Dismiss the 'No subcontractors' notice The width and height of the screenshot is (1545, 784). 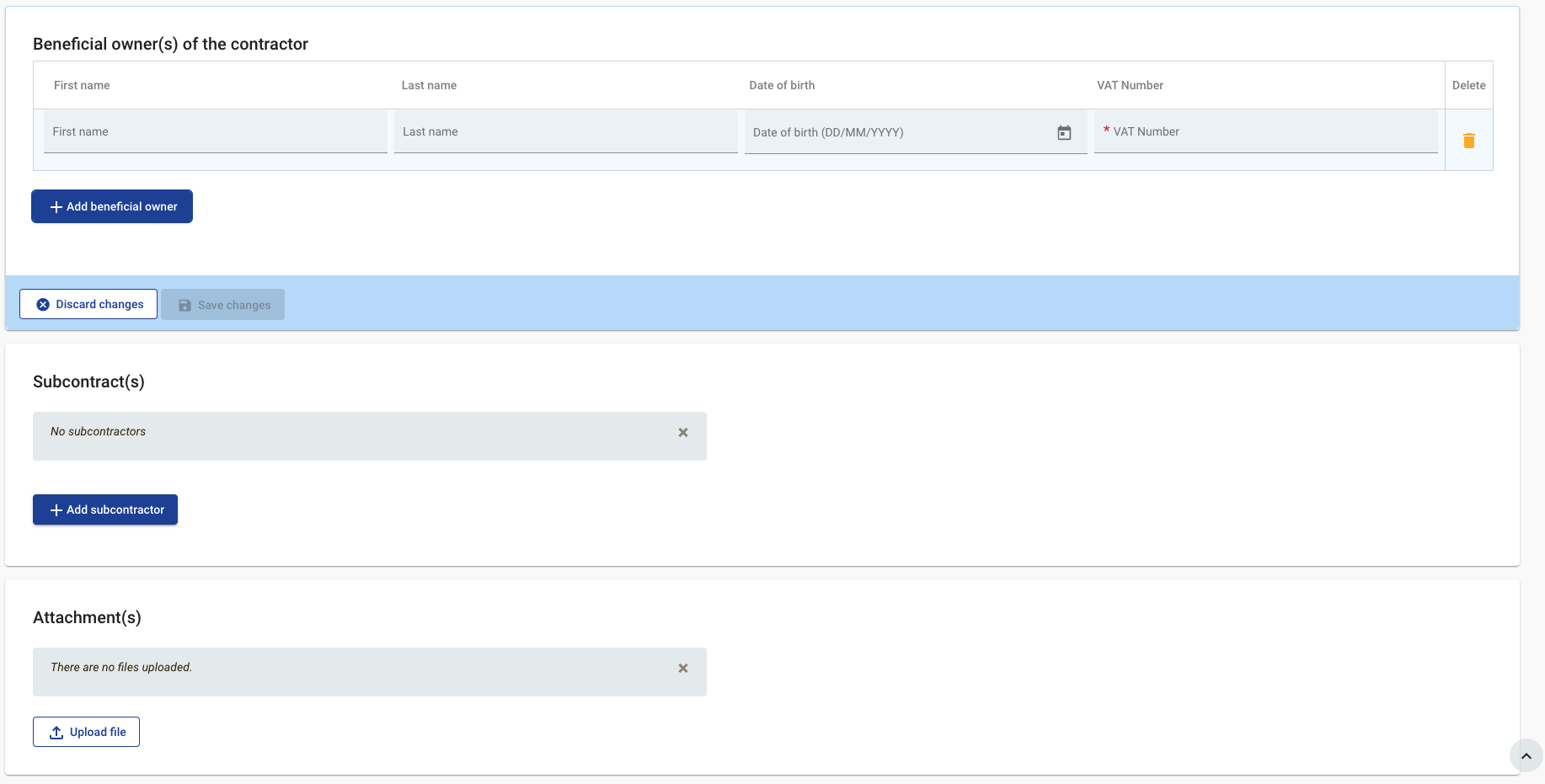tap(683, 433)
